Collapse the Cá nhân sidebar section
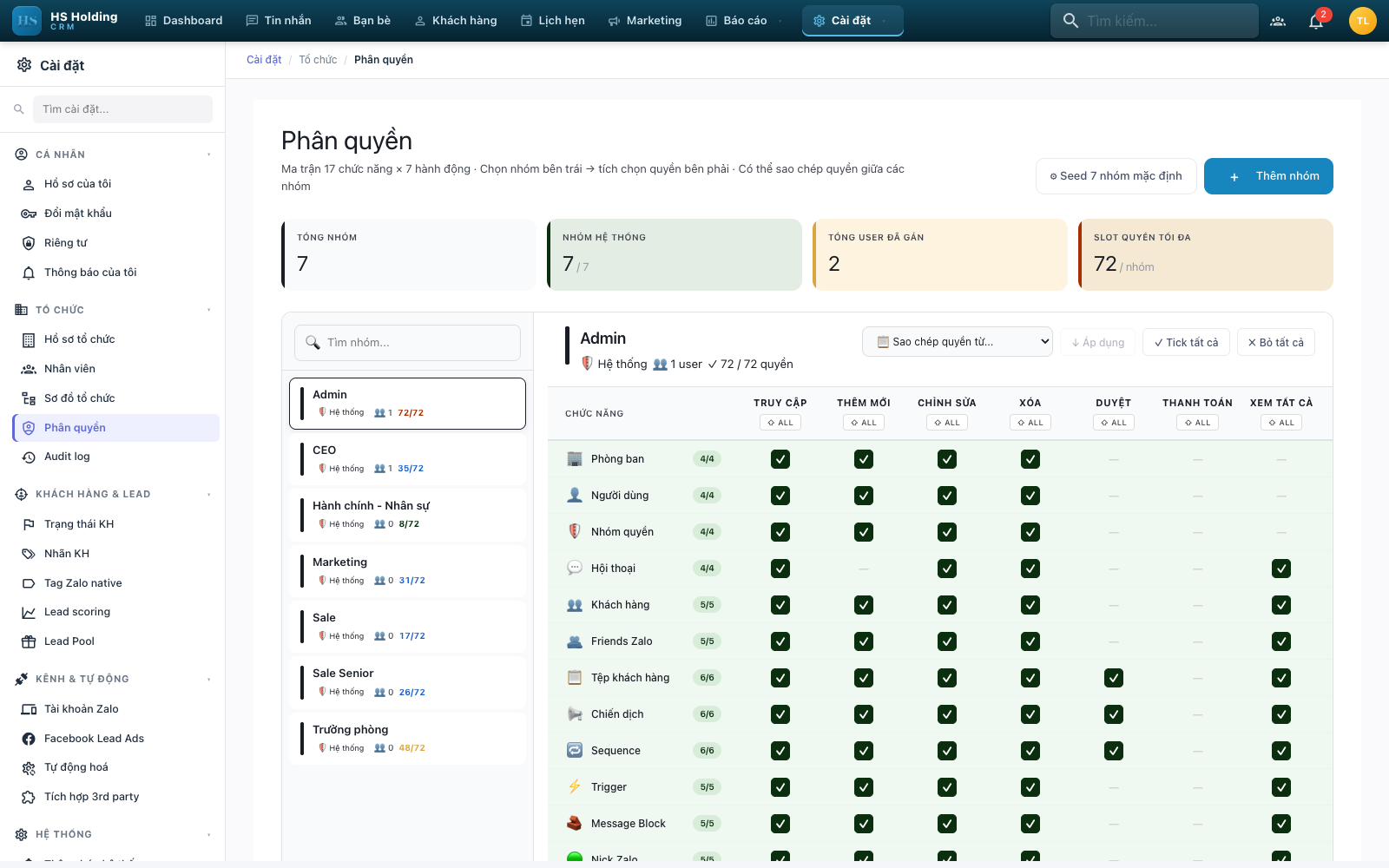The height and width of the screenshot is (868, 1389). click(208, 155)
